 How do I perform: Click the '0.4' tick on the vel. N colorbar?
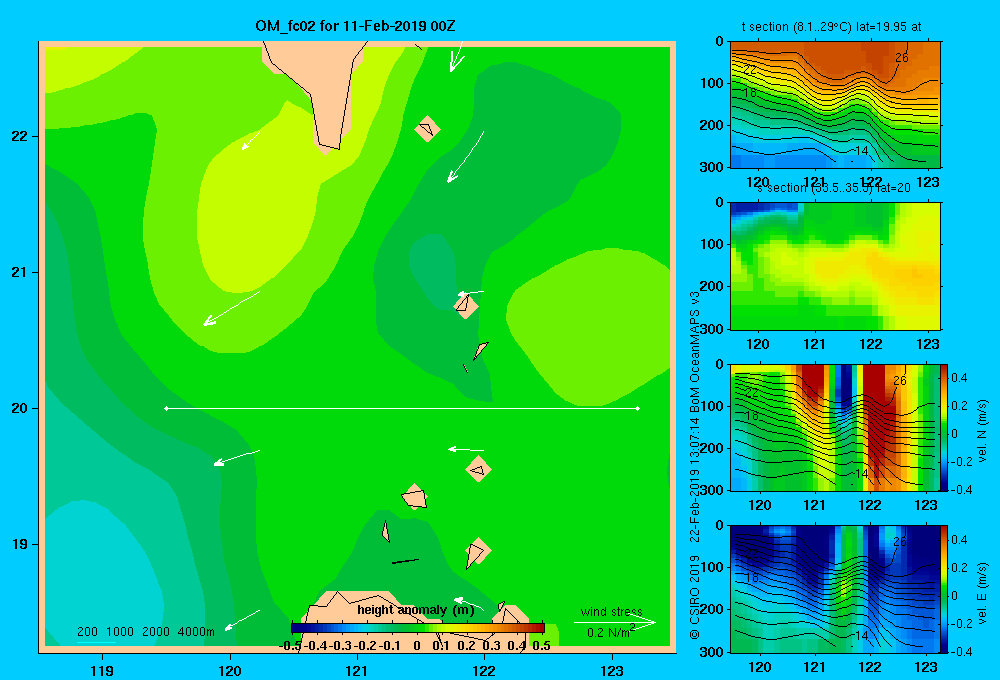click(959, 378)
